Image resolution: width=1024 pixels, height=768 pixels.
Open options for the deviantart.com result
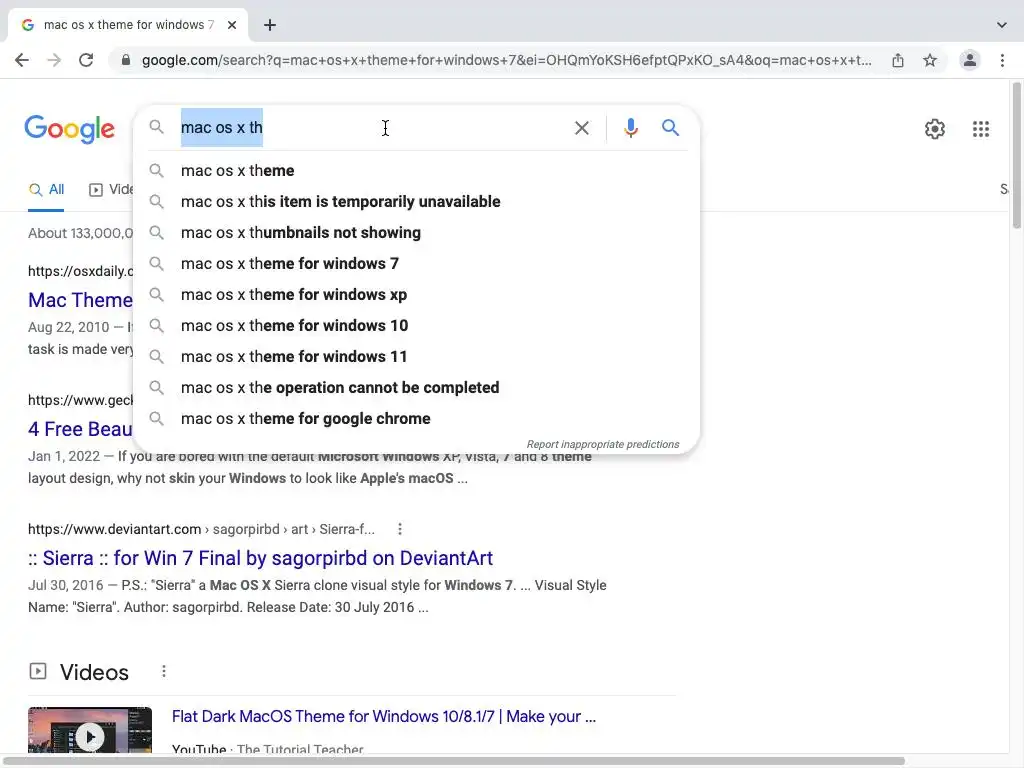tap(400, 529)
